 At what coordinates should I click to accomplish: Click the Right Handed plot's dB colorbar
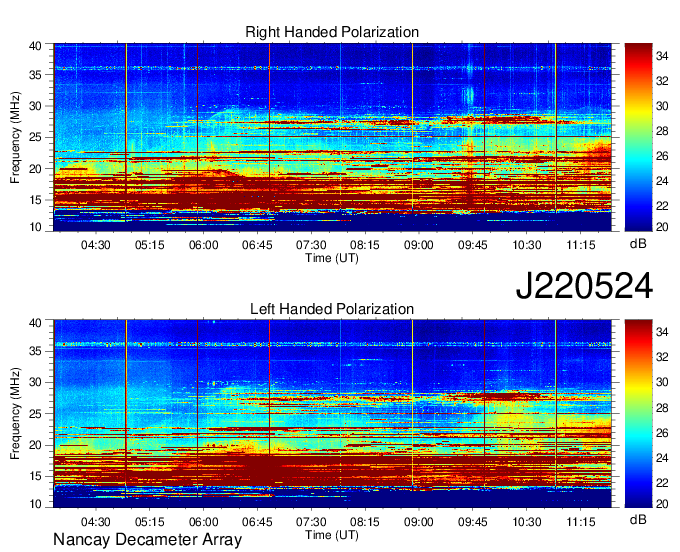point(638,137)
